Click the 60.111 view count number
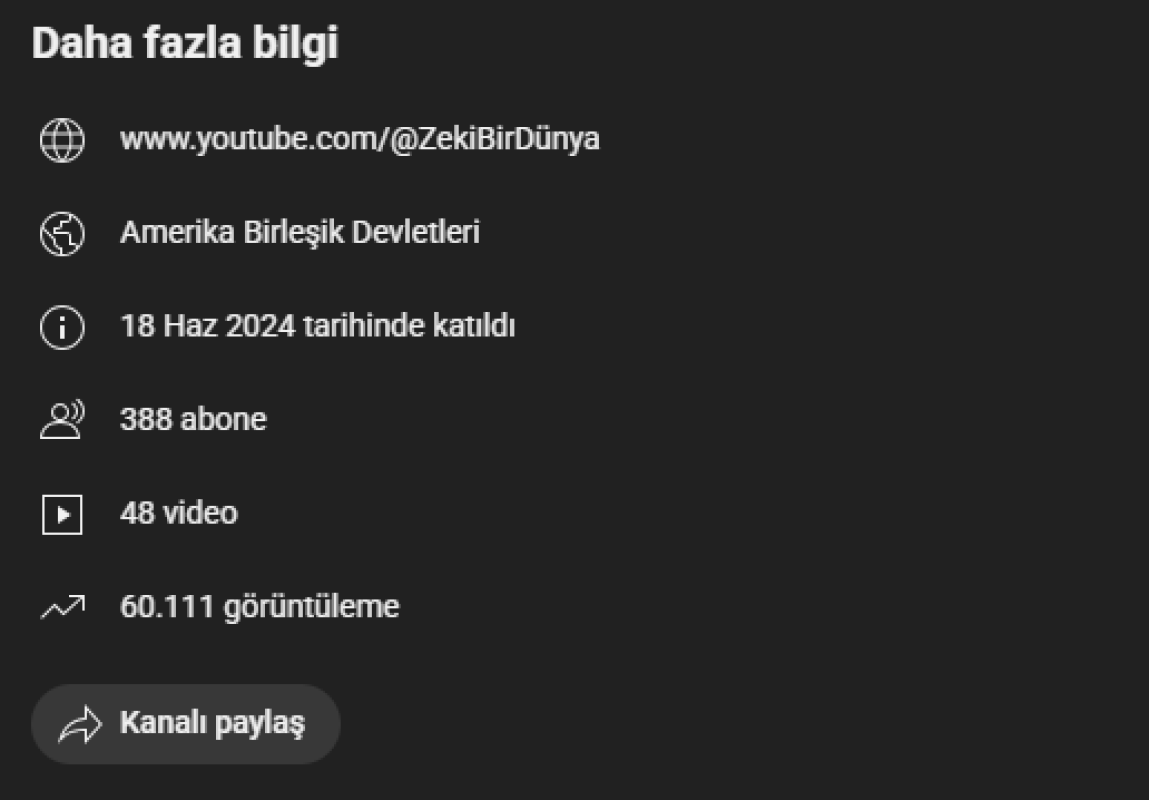The image size is (1149, 800). [167, 607]
